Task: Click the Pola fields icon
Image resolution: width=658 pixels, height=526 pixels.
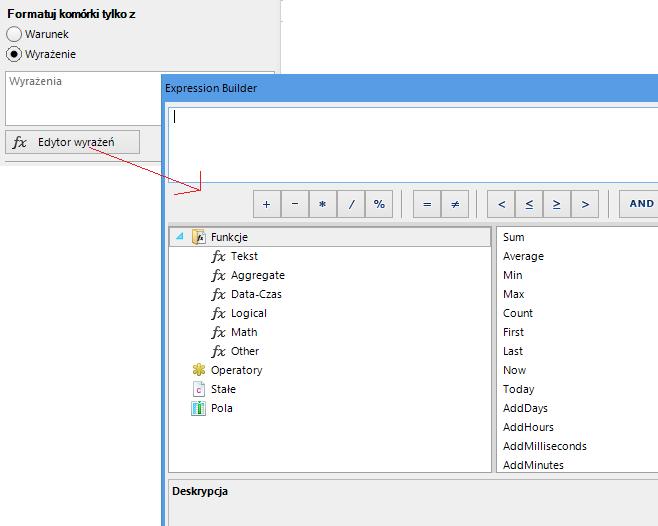Action: pyautogui.click(x=198, y=408)
